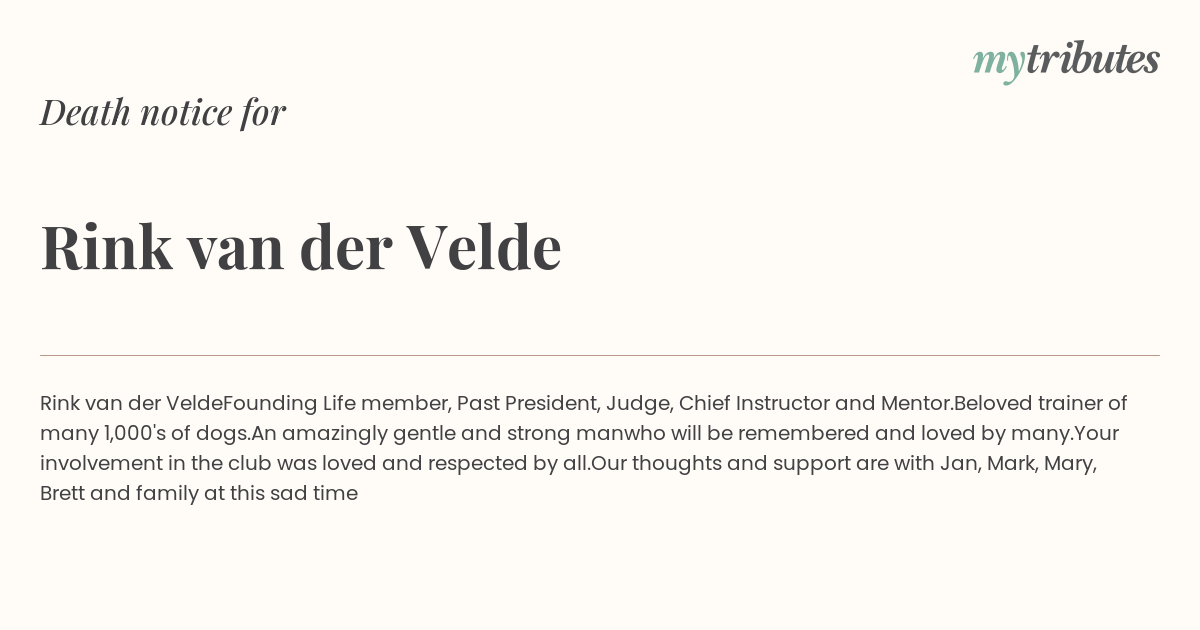The width and height of the screenshot is (1200, 630).
Task: Click the large Rink van der Velde title
Action: coord(301,247)
